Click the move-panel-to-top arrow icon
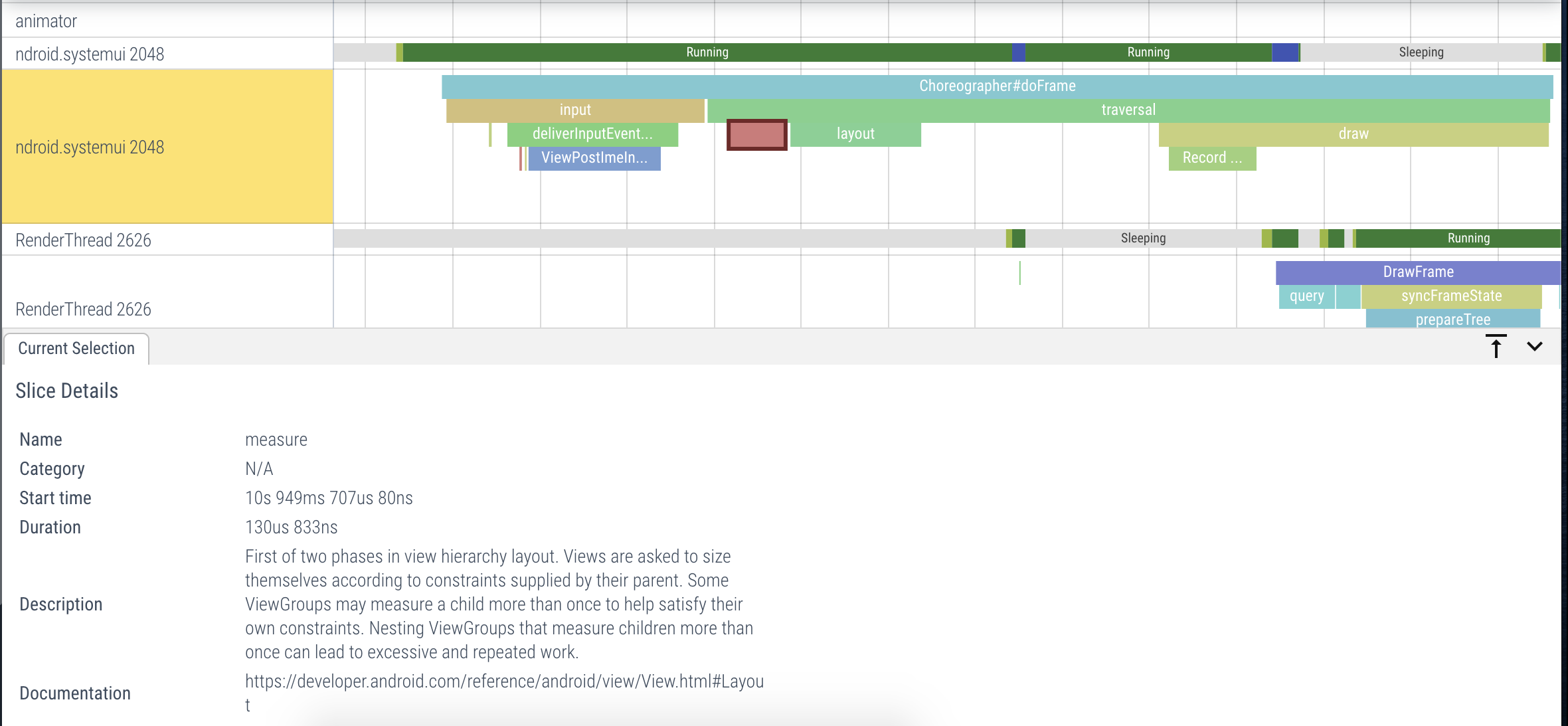Screen dimensions: 1568x726 [x=1496, y=346]
